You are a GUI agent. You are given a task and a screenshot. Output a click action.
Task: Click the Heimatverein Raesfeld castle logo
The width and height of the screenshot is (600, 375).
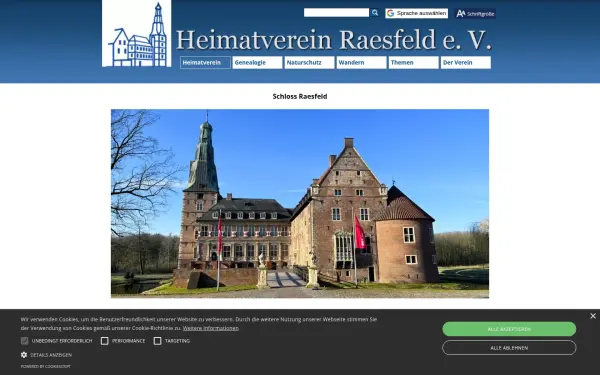[137, 34]
